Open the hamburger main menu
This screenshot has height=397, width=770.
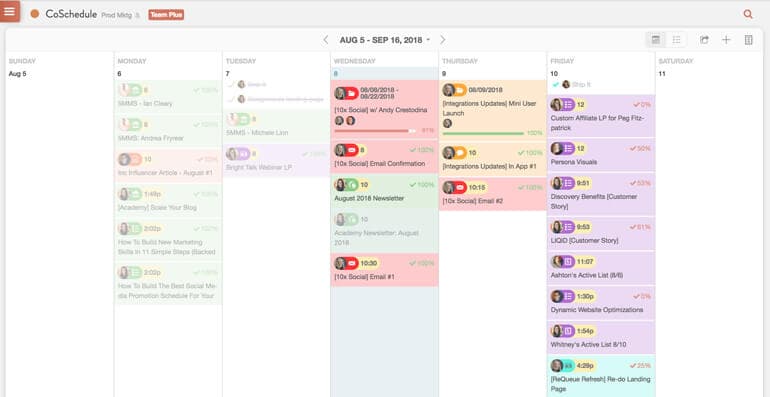10,11
